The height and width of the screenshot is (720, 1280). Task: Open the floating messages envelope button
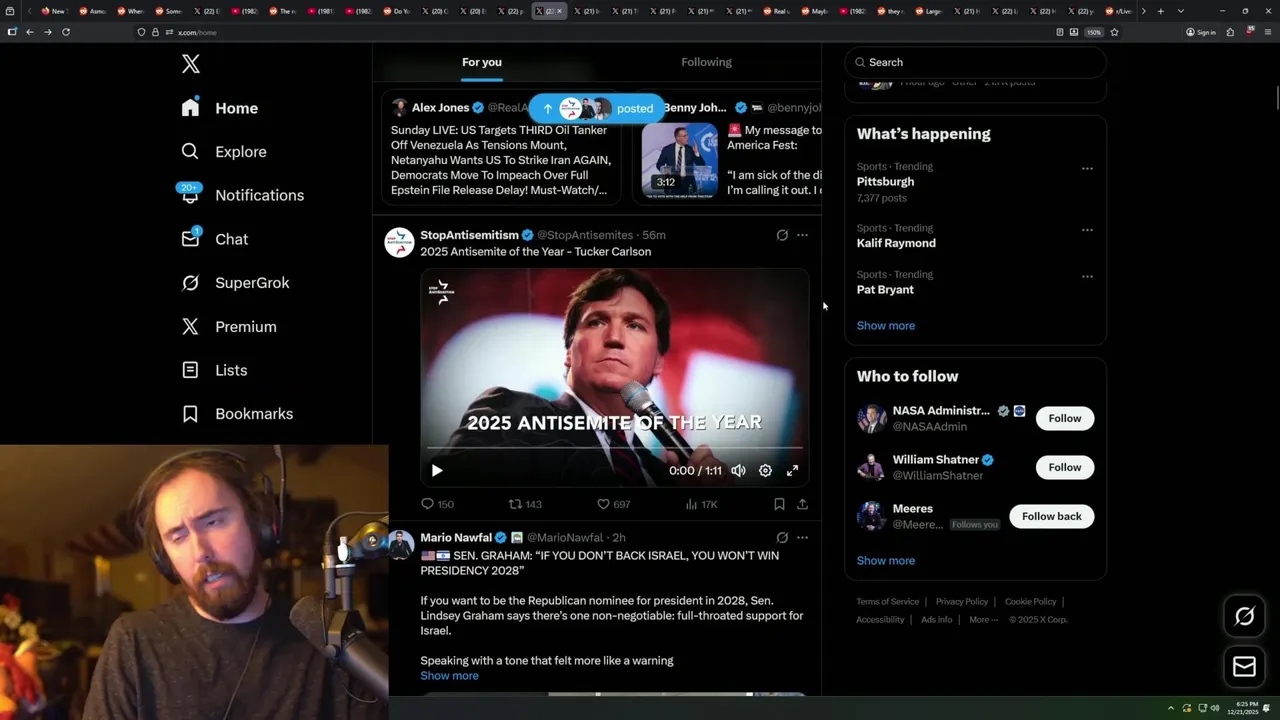coord(1244,667)
